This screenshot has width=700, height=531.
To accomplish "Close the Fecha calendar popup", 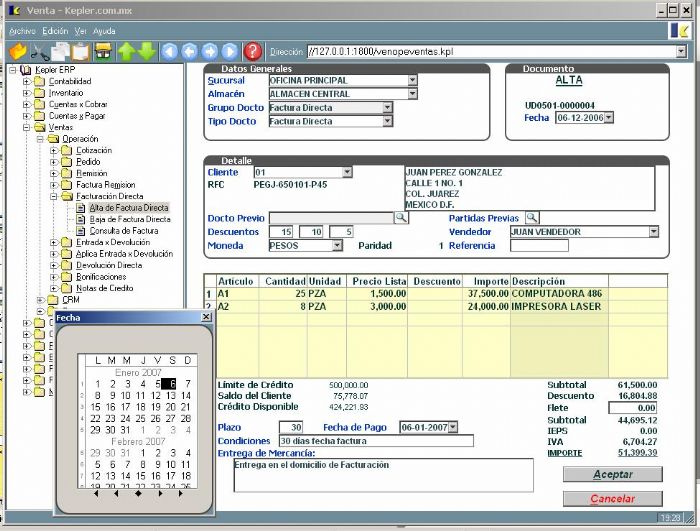I will pos(206,317).
